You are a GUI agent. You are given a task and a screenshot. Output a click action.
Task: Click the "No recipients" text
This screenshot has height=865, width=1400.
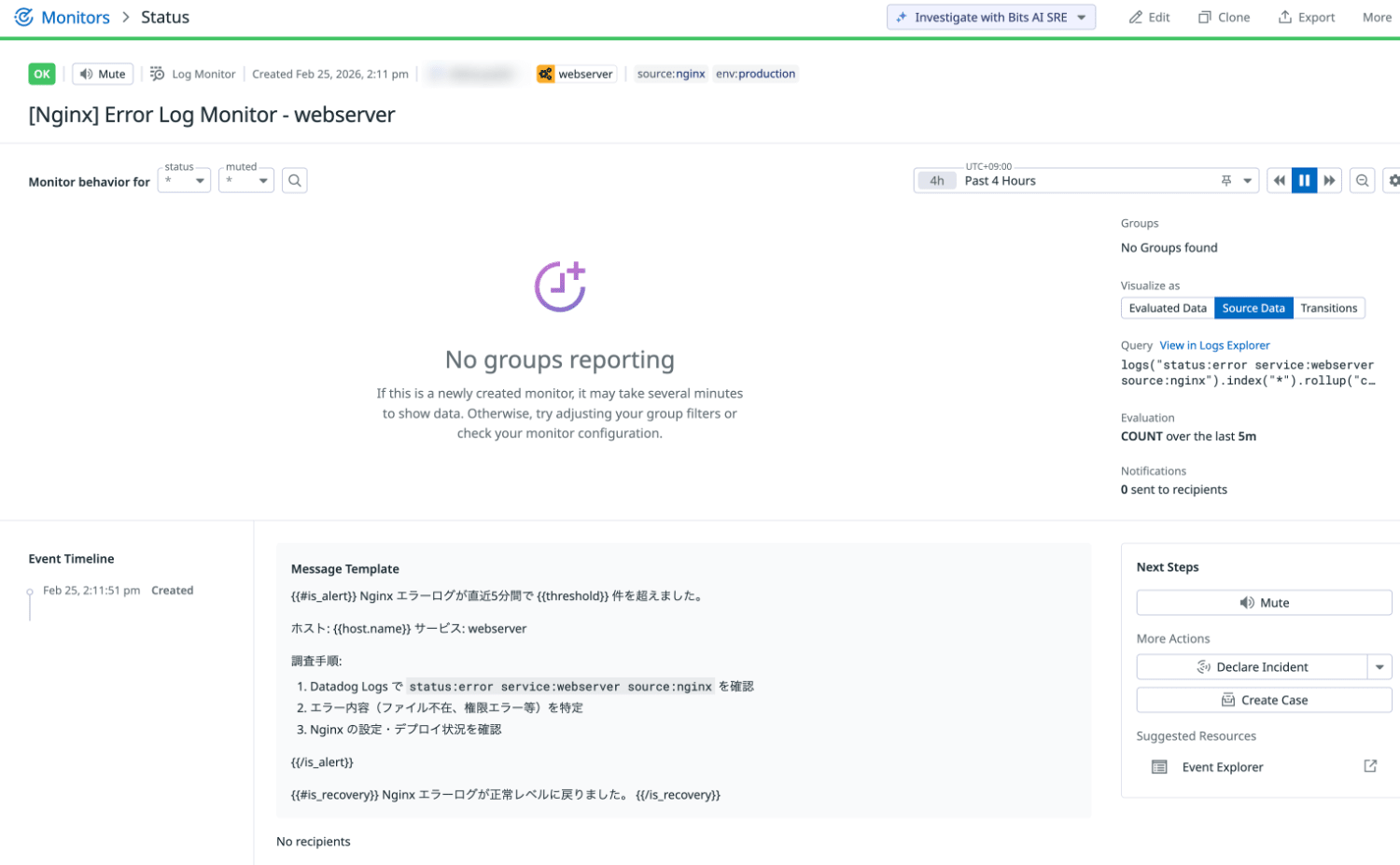coord(314,842)
